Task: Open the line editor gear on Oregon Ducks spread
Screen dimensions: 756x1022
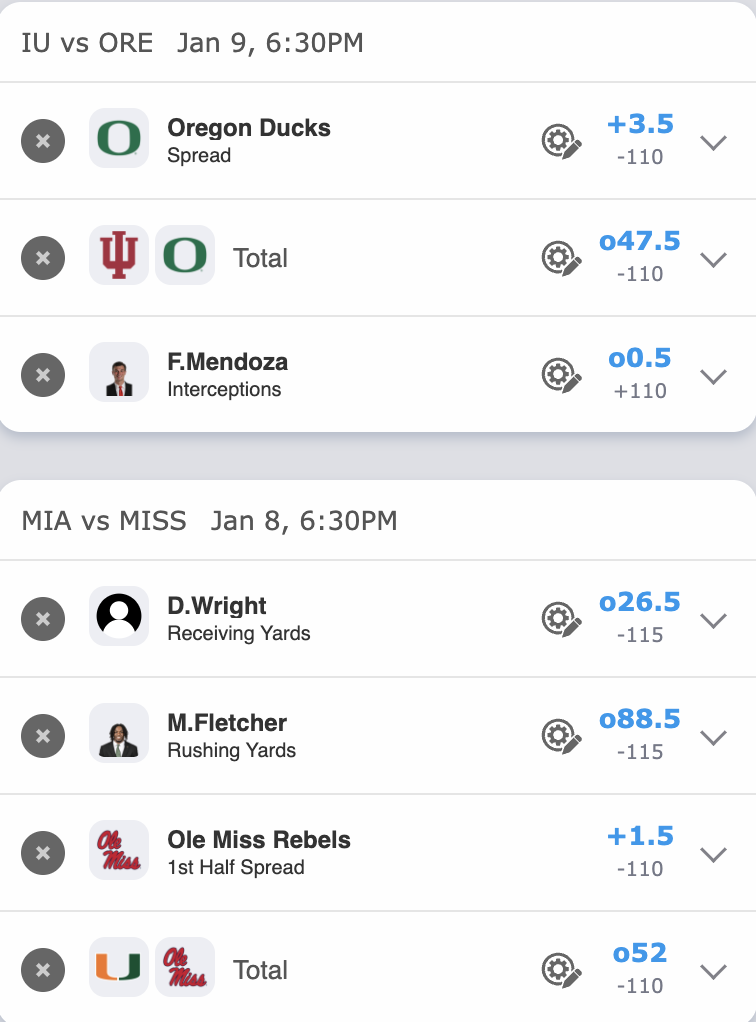Action: pyautogui.click(x=560, y=142)
